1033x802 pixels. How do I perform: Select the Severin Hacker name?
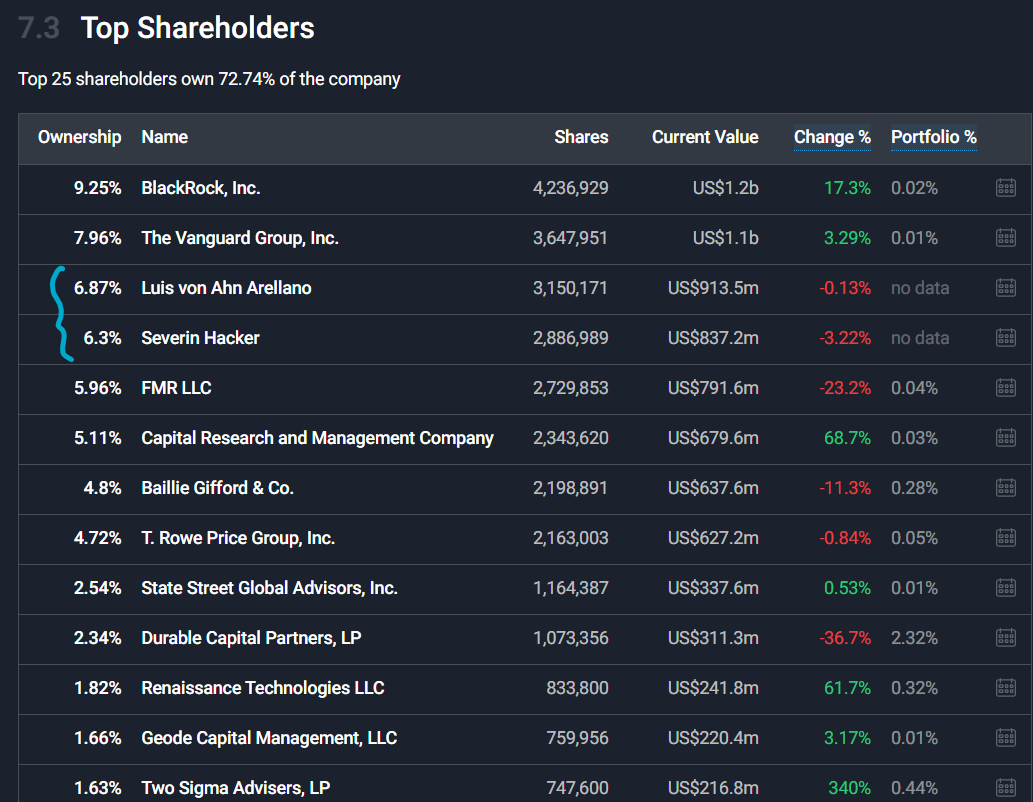(x=200, y=338)
